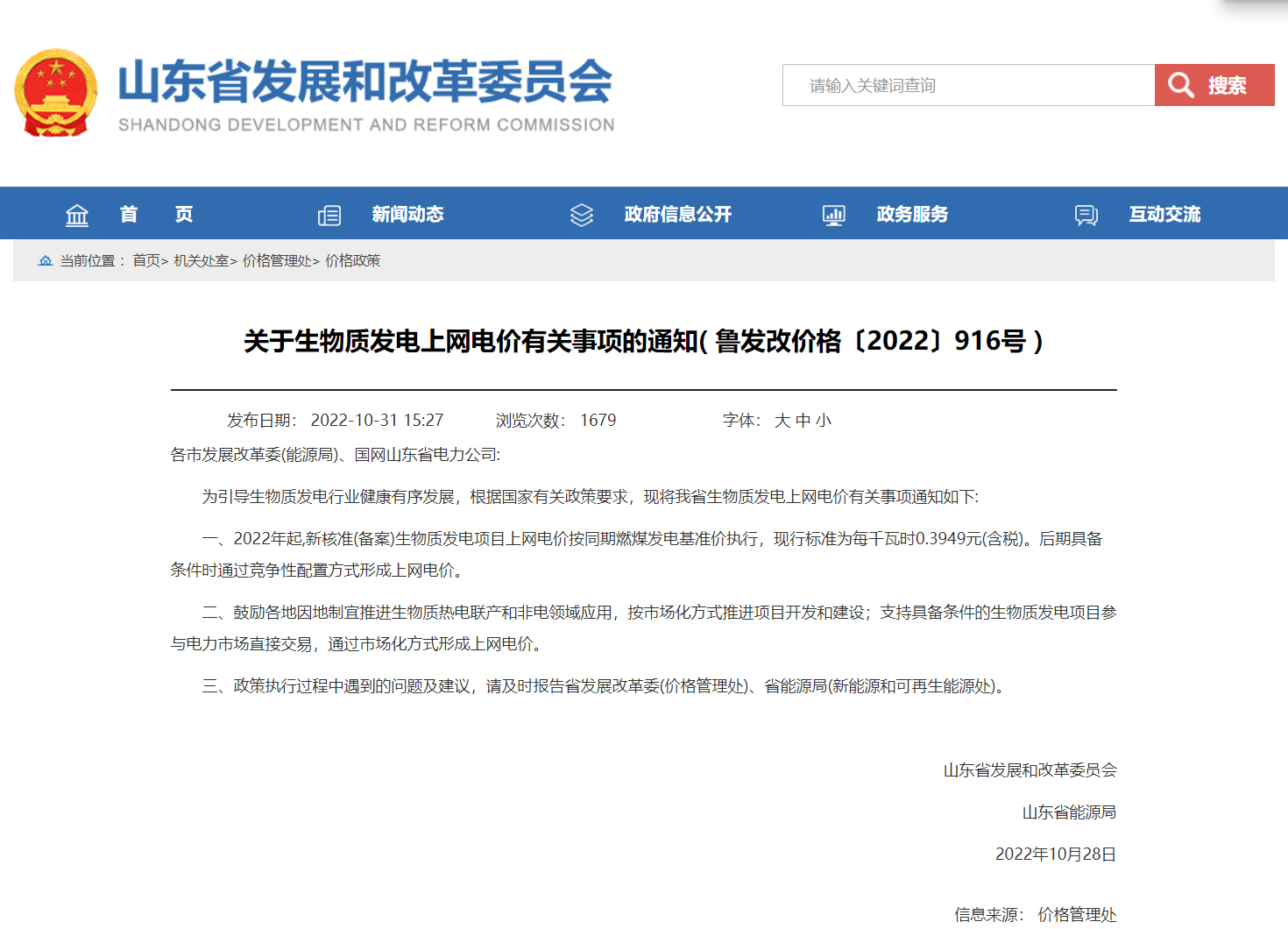
Task: Click the news document icon
Action: tap(329, 215)
